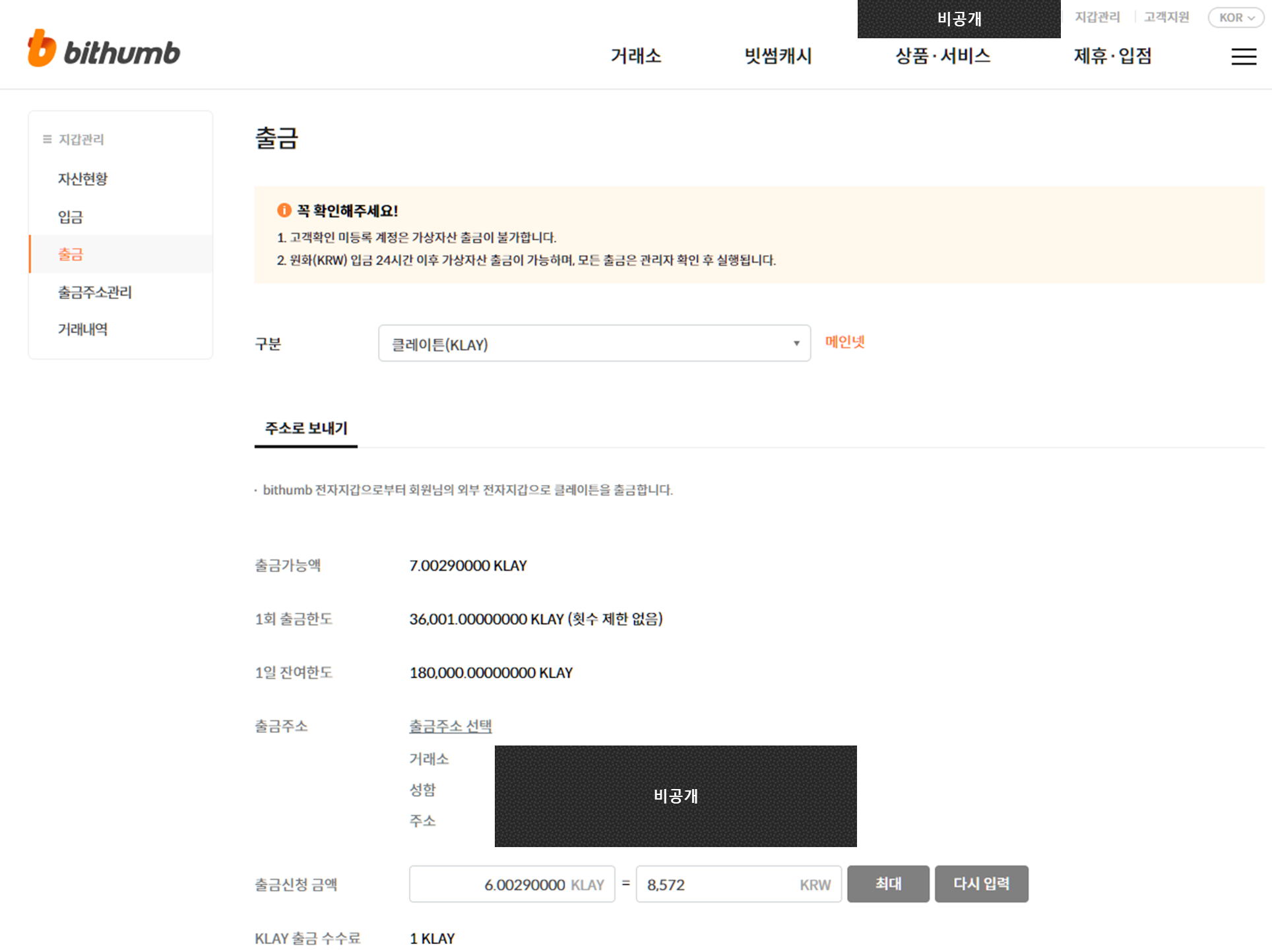Click the orange info warning icon
Viewport: 1272px width, 952px height.
pos(284,210)
